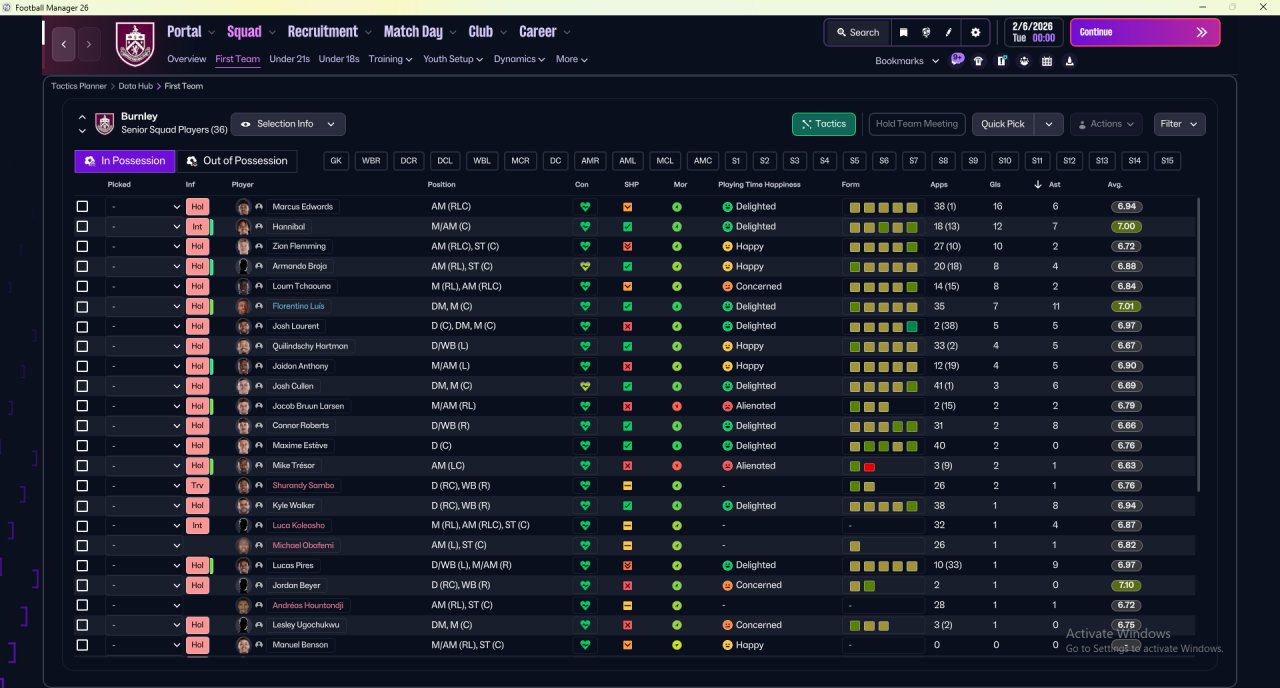Click the Trv status badge for Shurandy Sambo
The width and height of the screenshot is (1280, 688).
point(197,486)
